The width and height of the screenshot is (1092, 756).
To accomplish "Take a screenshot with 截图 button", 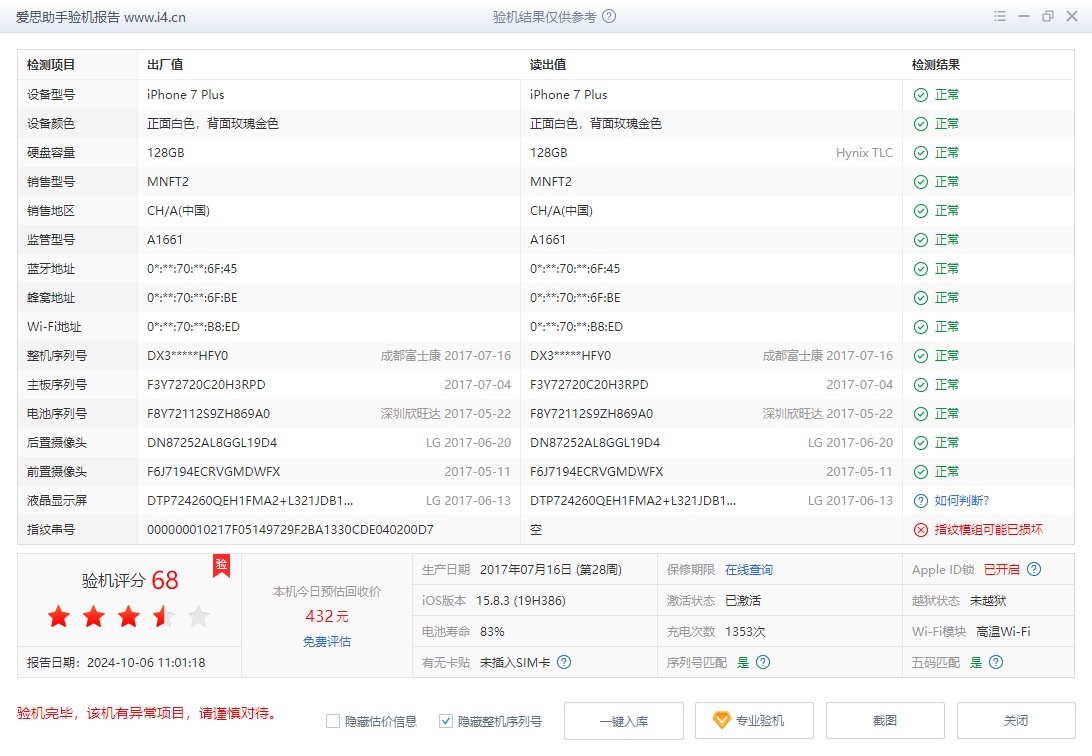I will tap(885, 721).
